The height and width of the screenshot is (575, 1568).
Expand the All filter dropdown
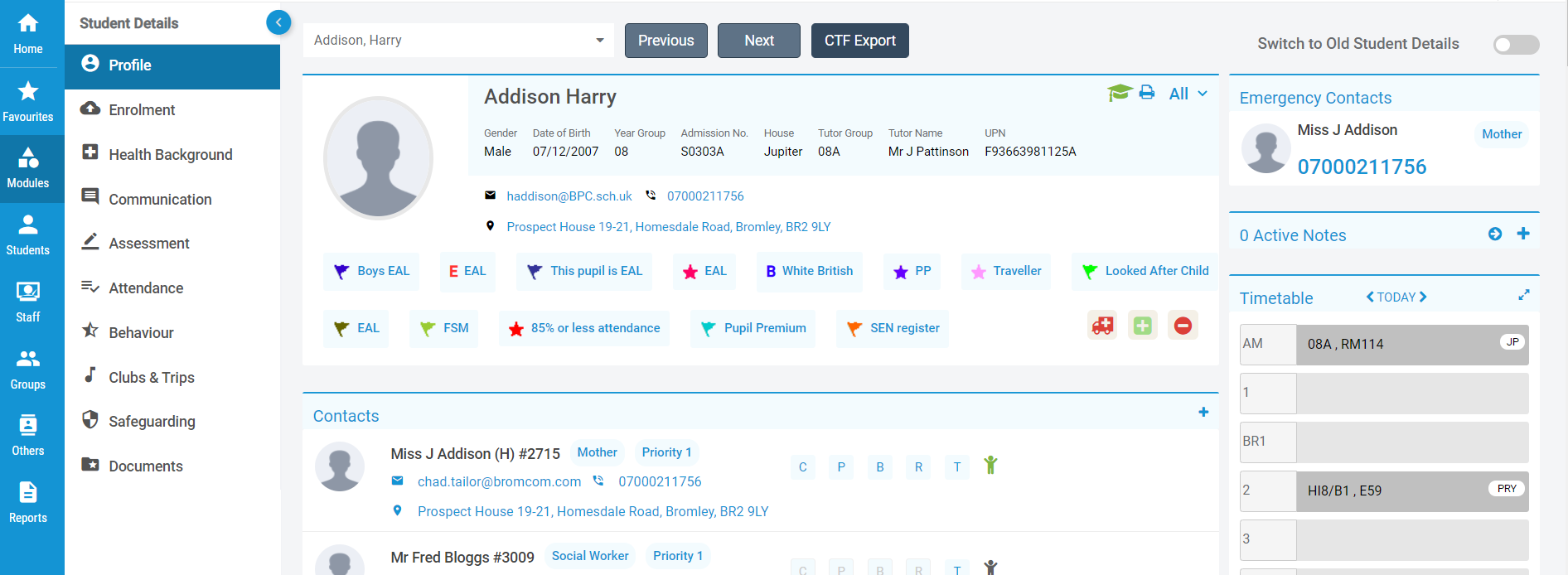pyautogui.click(x=1188, y=94)
